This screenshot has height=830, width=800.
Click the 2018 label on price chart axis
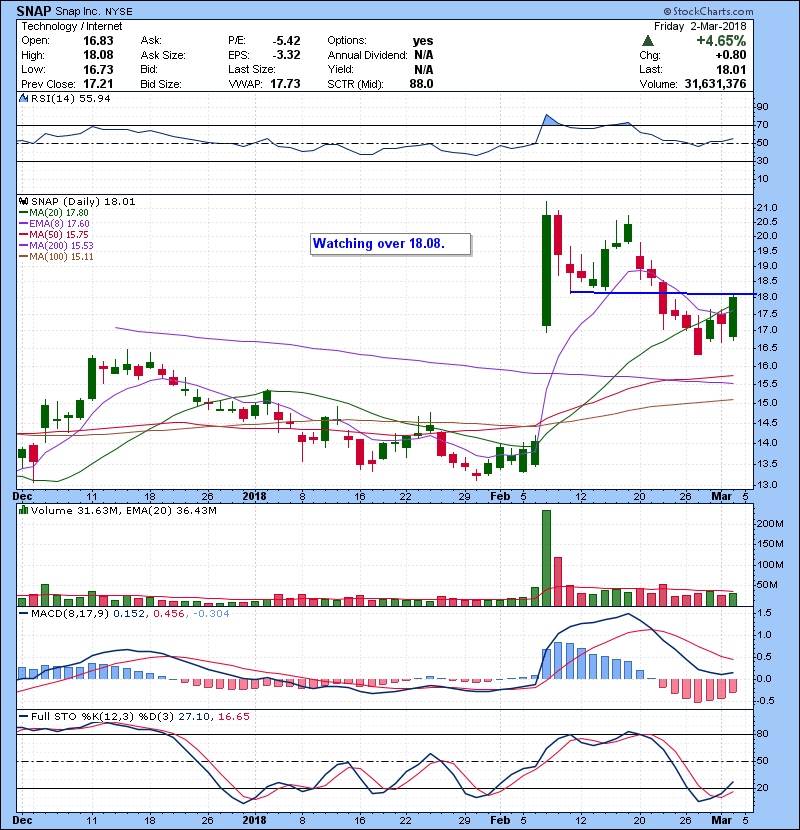tap(254, 497)
